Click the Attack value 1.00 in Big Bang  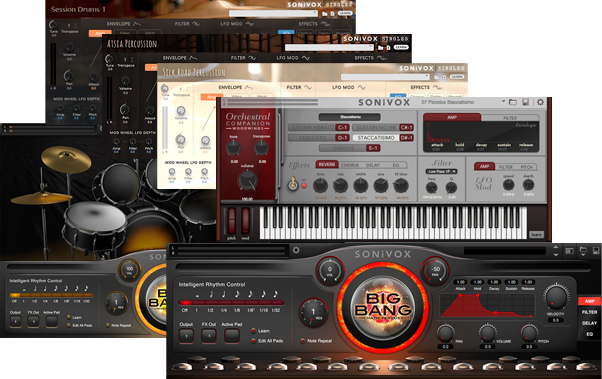tap(460, 282)
